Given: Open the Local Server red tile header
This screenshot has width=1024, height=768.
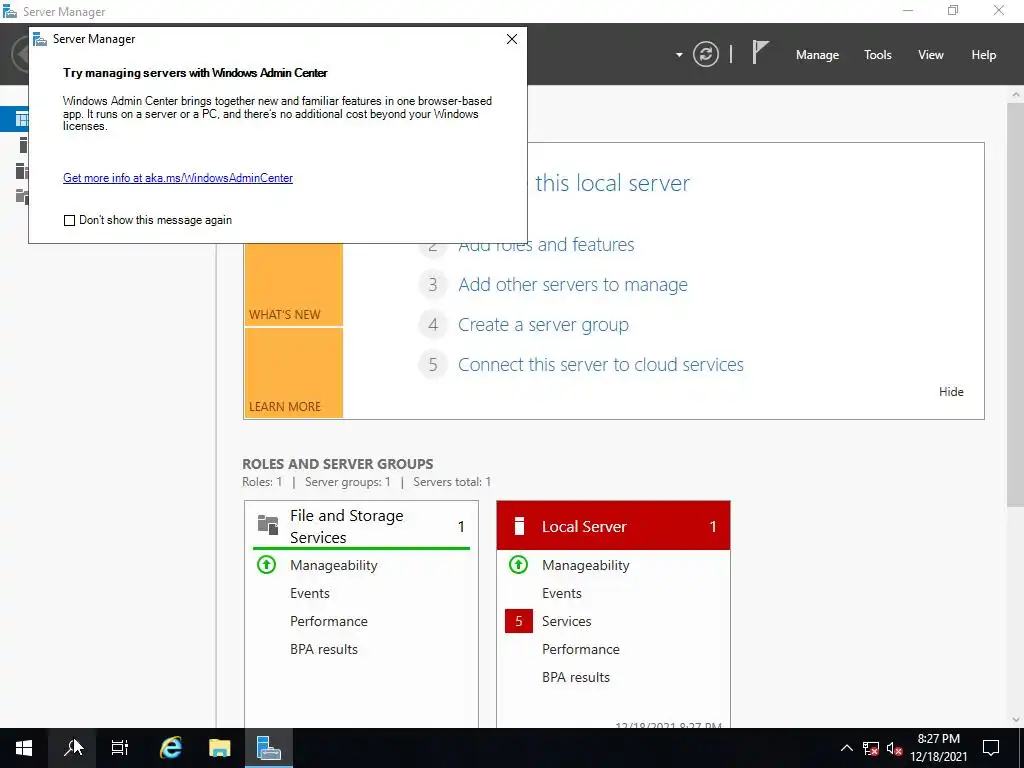Looking at the screenshot, I should pyautogui.click(x=613, y=526).
